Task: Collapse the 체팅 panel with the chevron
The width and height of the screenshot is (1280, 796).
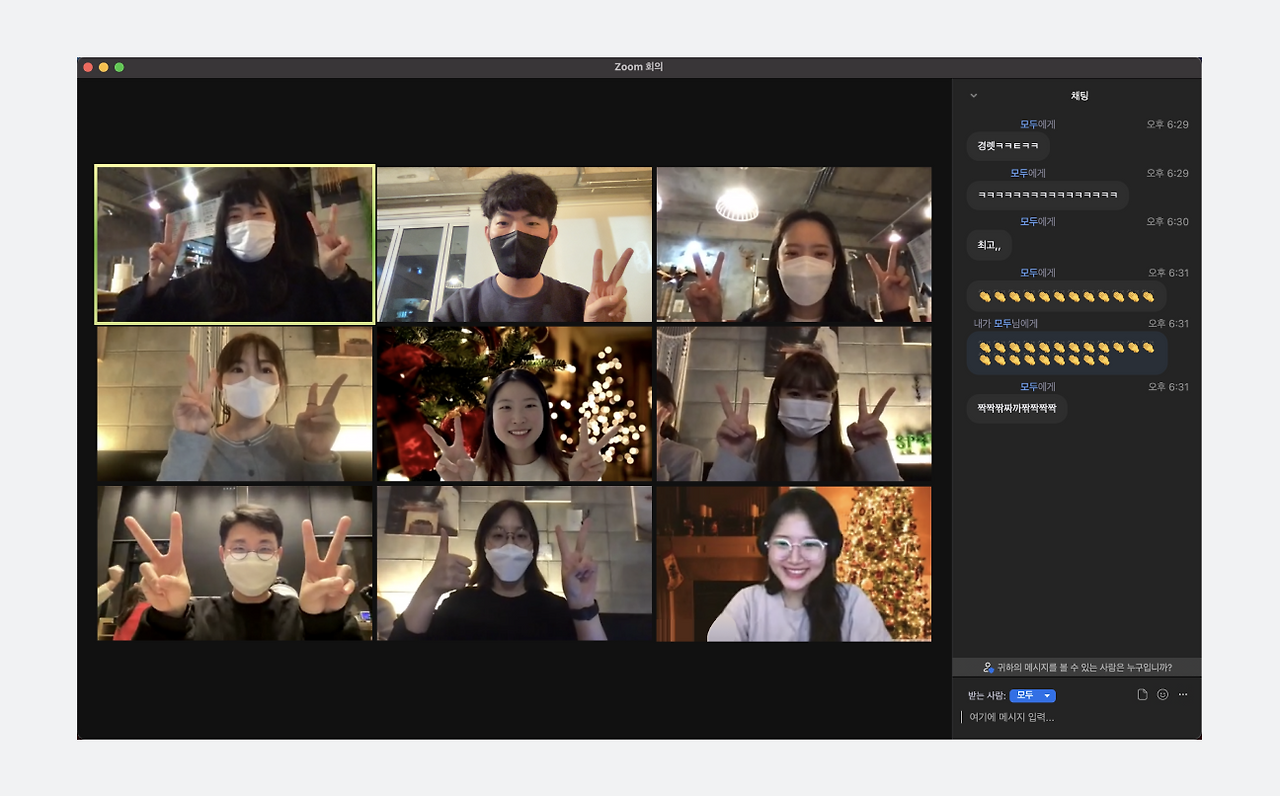Action: [974, 96]
